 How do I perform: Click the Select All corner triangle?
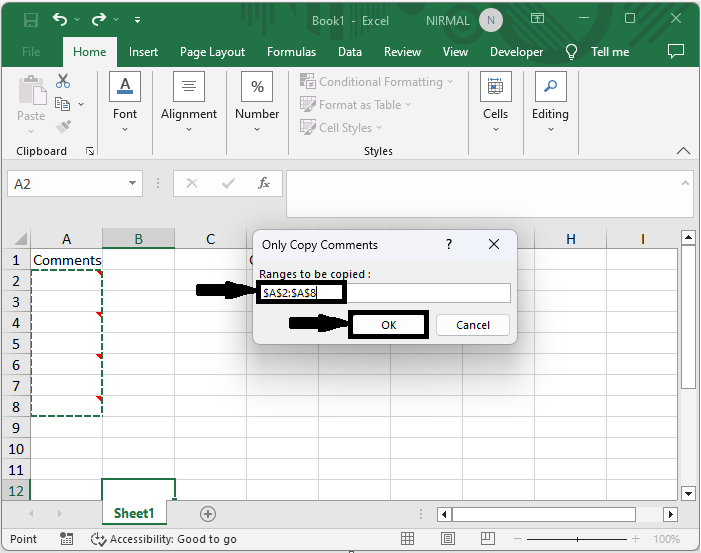click(21, 239)
